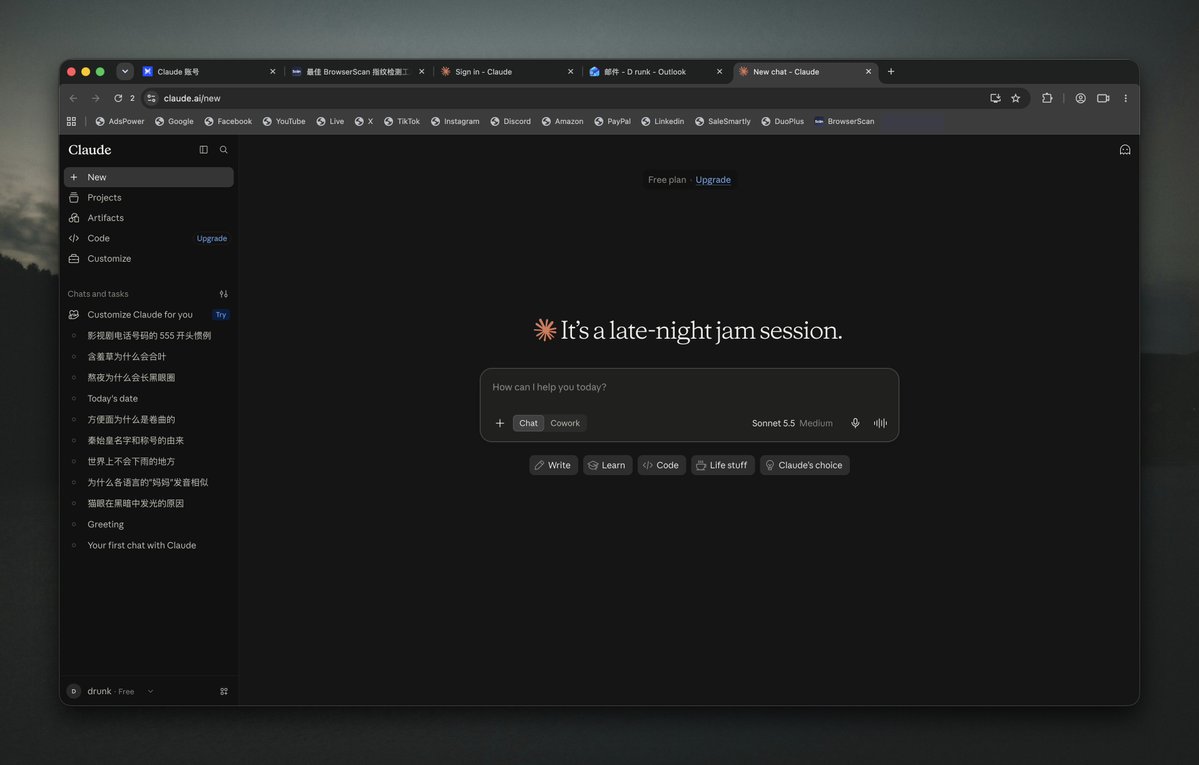Viewport: 1199px width, 765px height.
Task: Choose the Life stuff suggestion chip
Action: click(723, 465)
